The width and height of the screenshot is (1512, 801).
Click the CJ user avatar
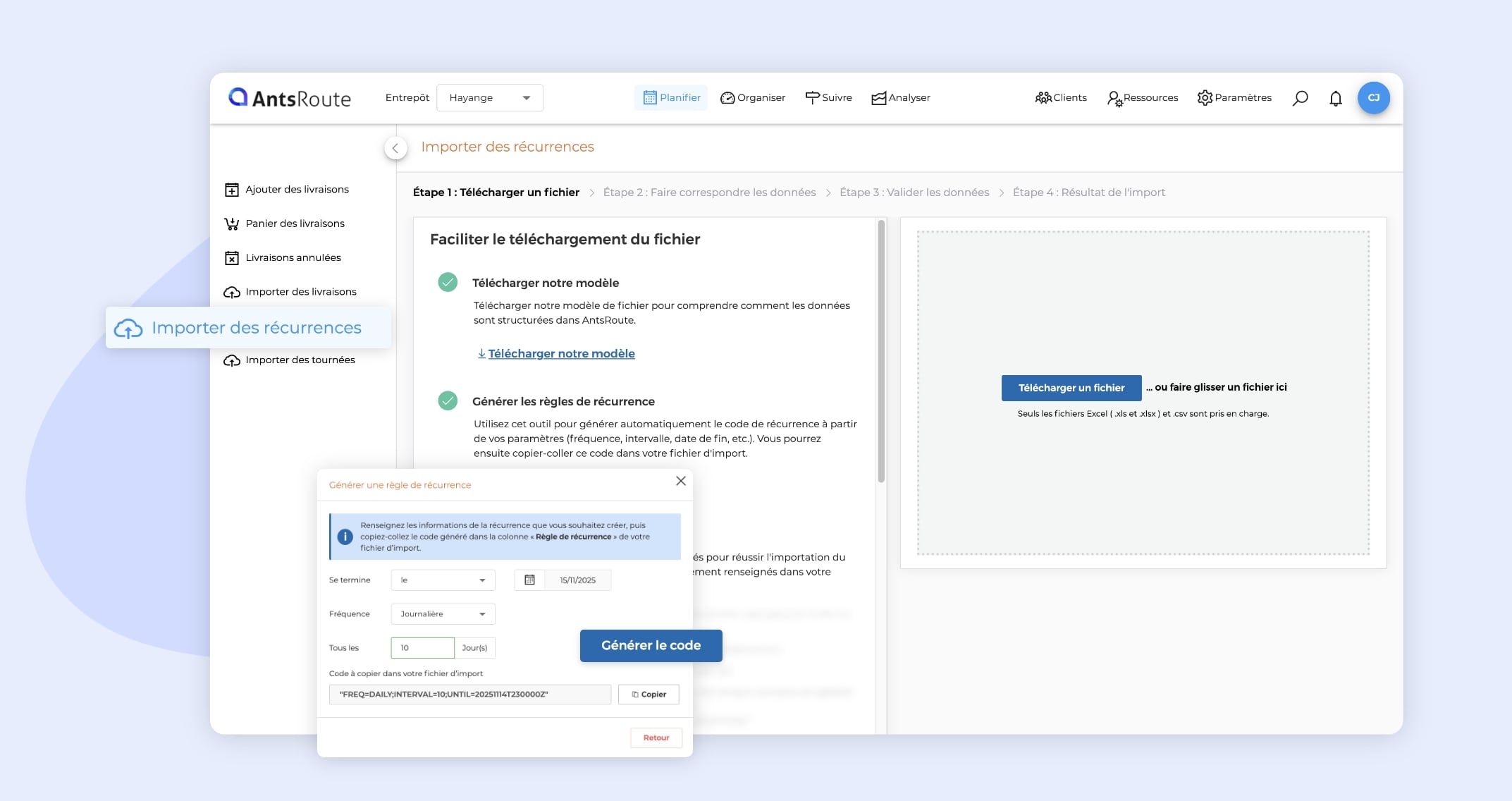(x=1373, y=98)
